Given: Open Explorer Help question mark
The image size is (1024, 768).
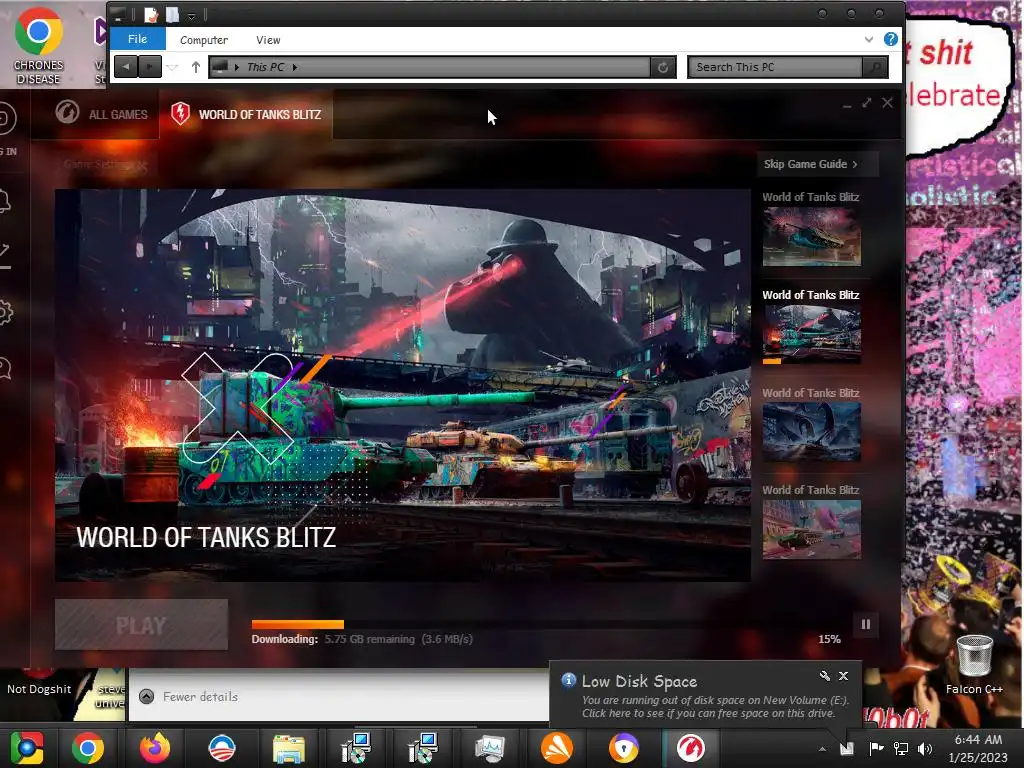Looking at the screenshot, I should point(890,39).
